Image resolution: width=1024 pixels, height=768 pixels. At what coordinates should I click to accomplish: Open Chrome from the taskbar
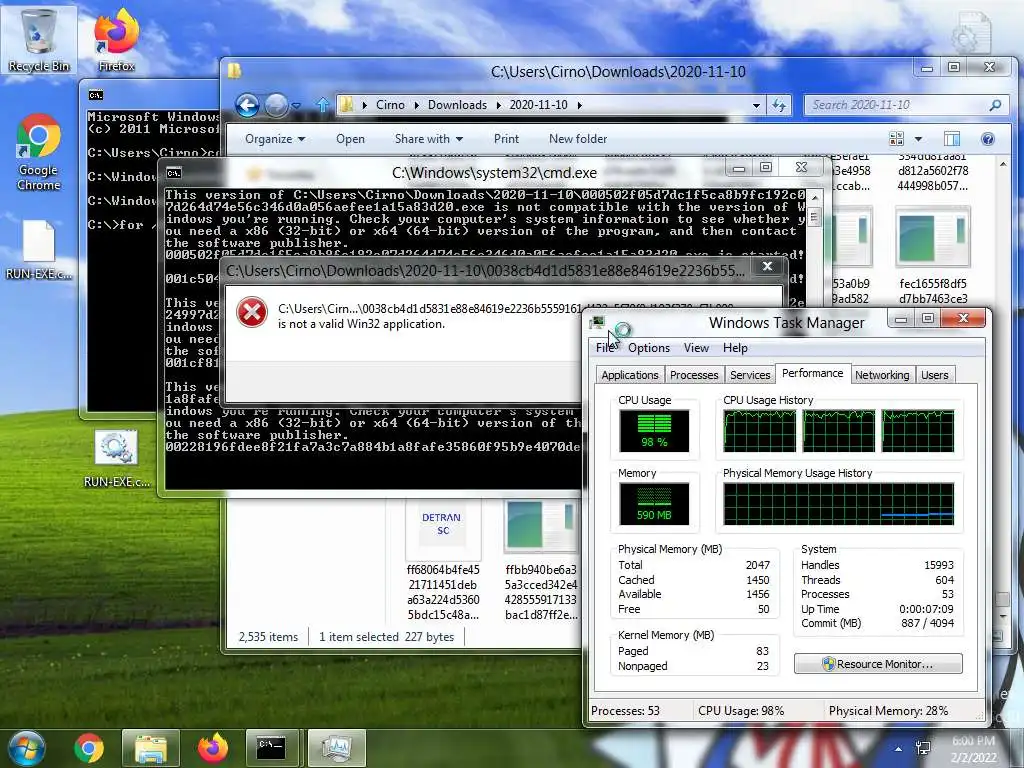pyautogui.click(x=89, y=748)
